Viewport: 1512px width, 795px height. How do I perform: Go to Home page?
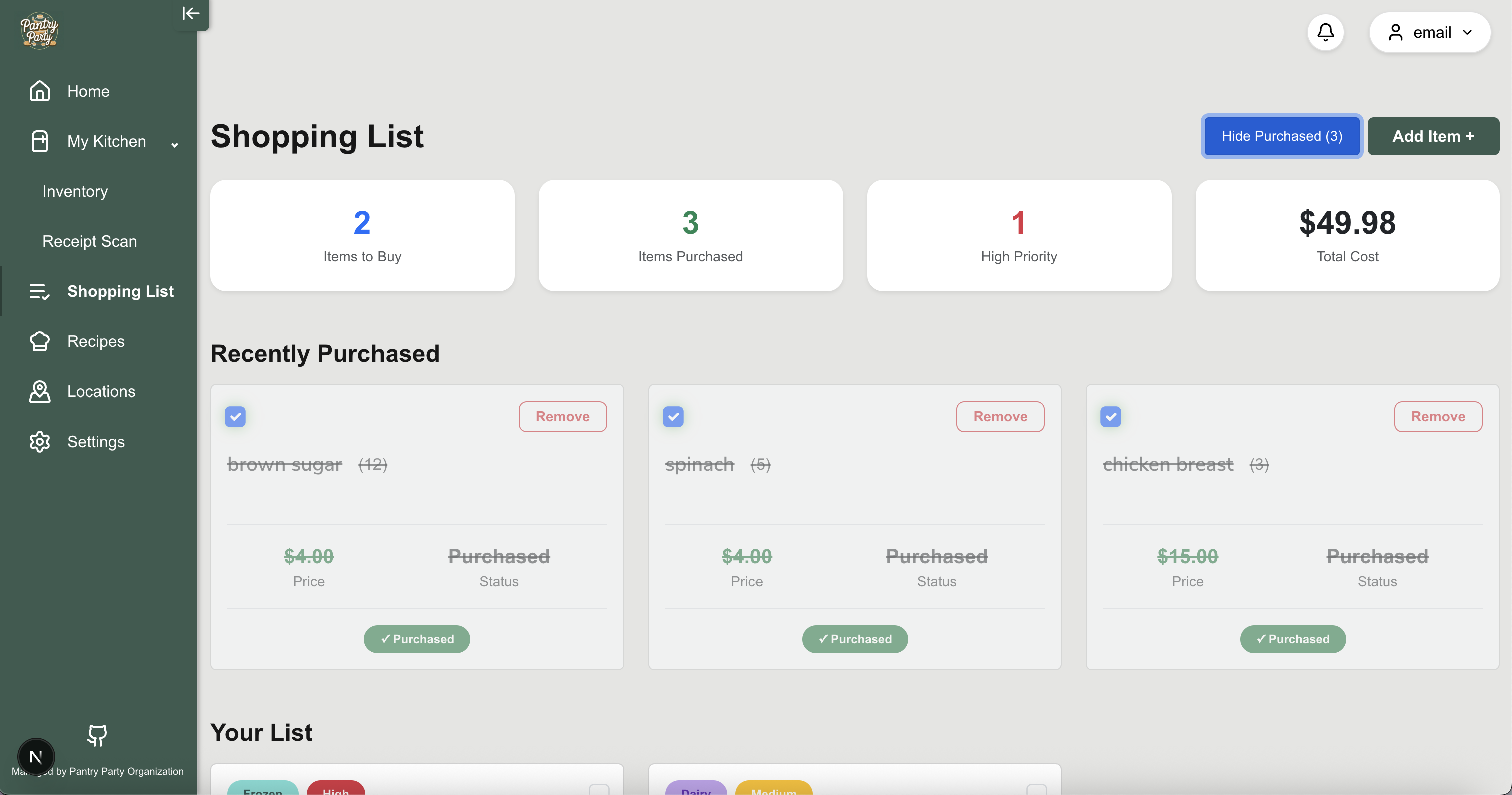[x=88, y=91]
